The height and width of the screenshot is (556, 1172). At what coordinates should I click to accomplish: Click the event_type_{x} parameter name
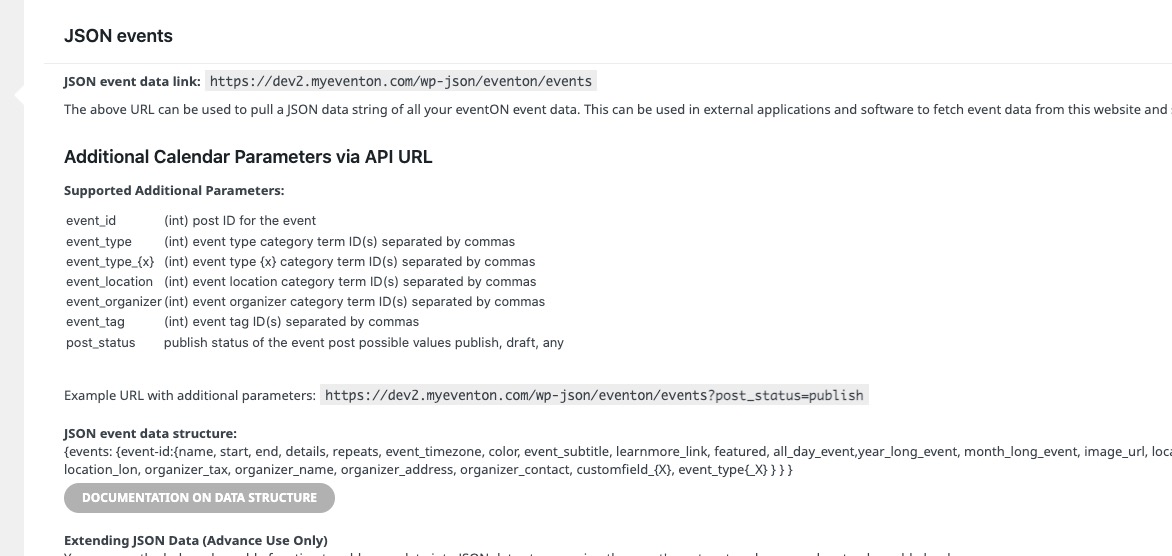pyautogui.click(x=110, y=262)
